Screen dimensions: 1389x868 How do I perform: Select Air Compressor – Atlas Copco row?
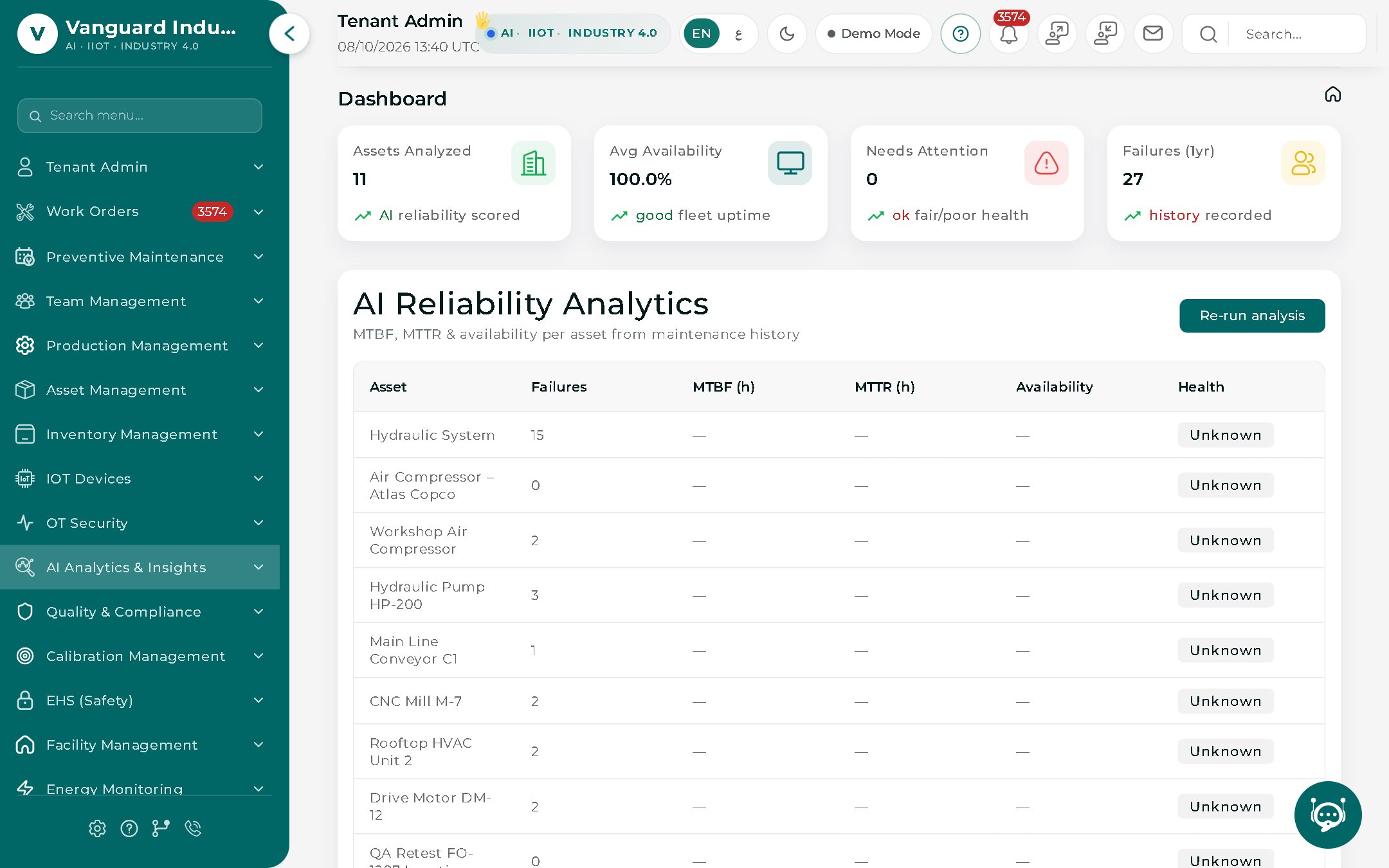click(x=839, y=485)
